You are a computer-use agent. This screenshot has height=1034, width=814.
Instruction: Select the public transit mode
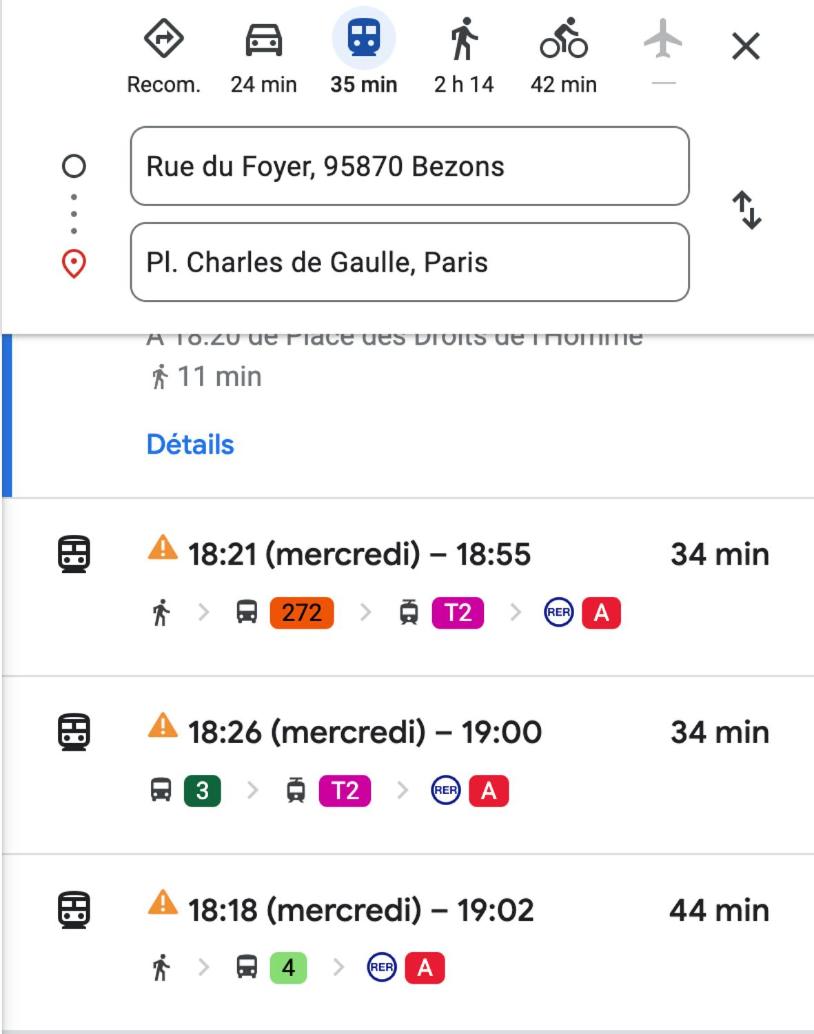(x=363, y=41)
